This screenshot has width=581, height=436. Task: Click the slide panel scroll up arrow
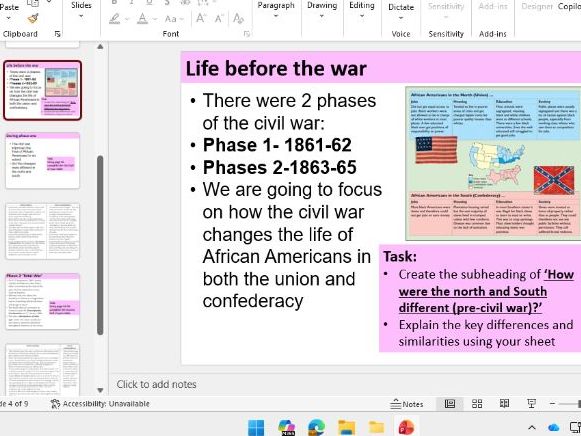100,47
